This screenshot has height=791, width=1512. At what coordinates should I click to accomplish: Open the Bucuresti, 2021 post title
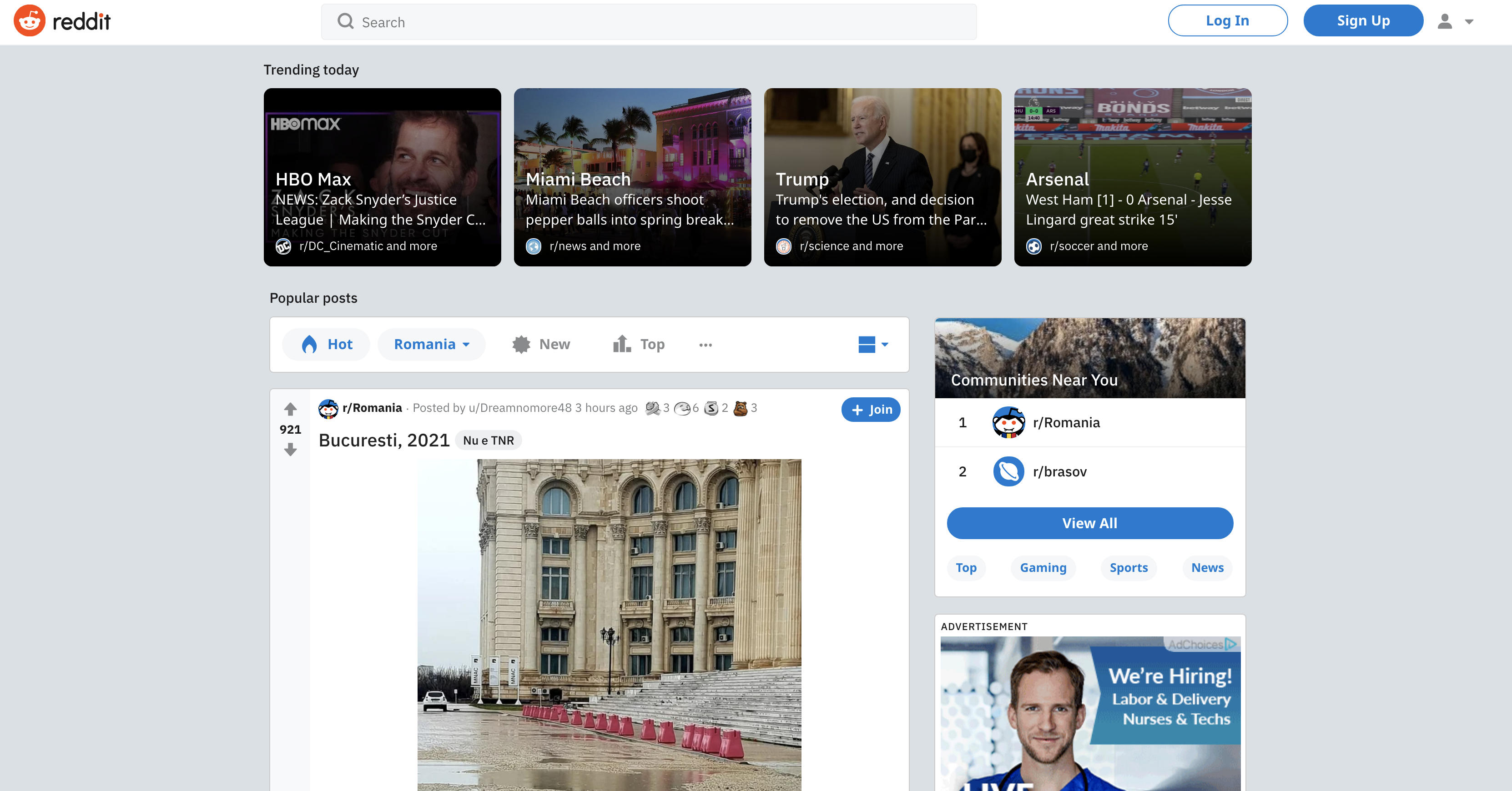384,440
